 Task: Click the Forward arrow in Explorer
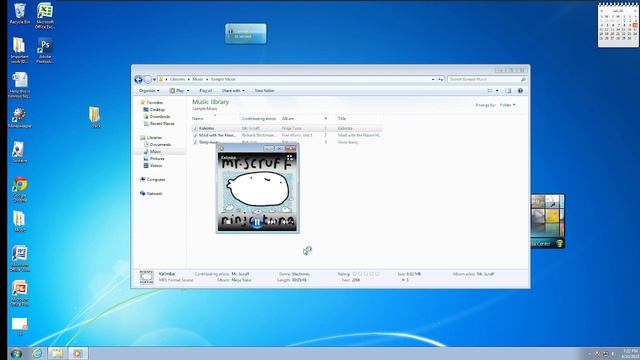(148, 79)
